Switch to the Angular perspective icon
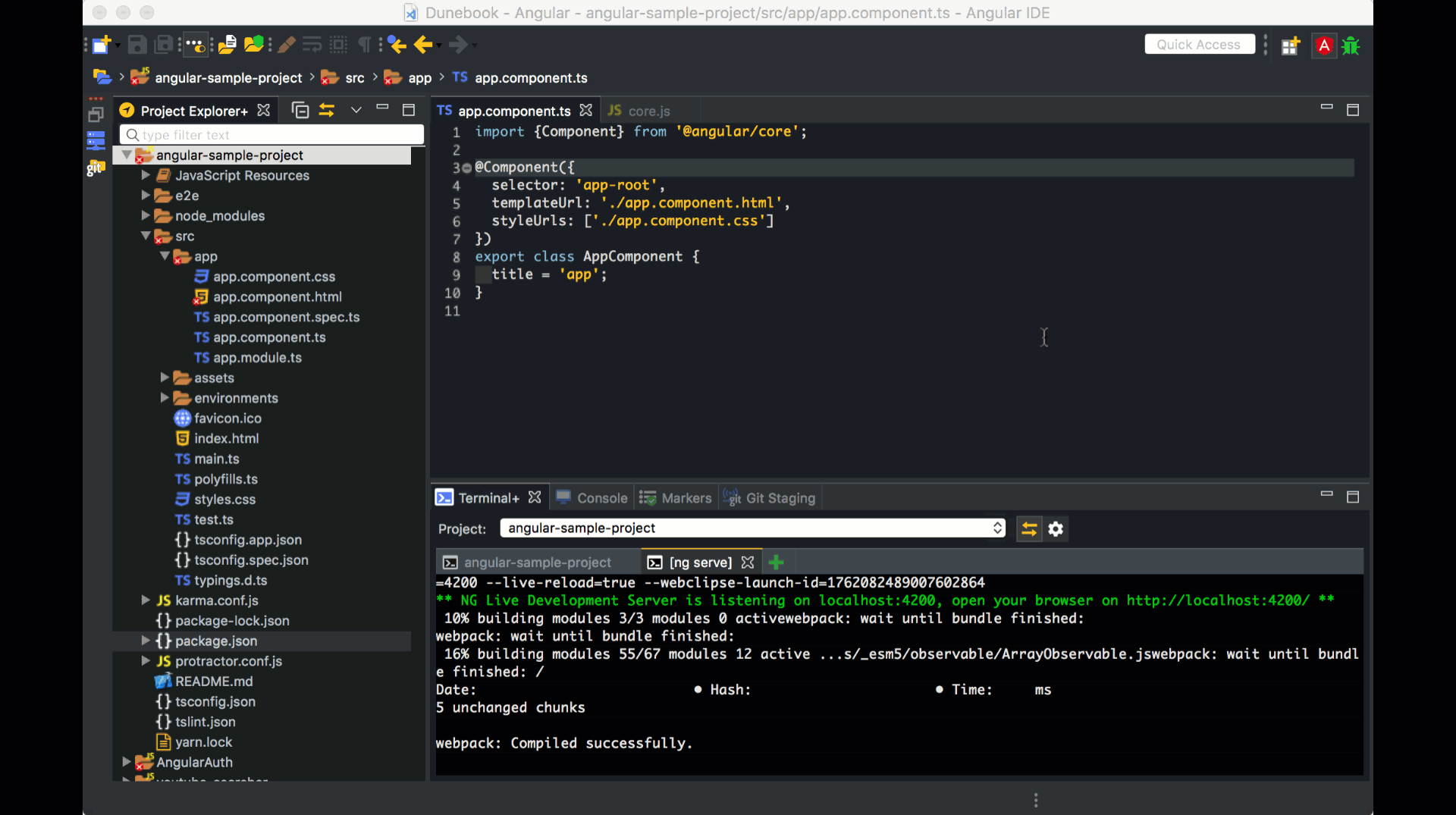 1324,46
